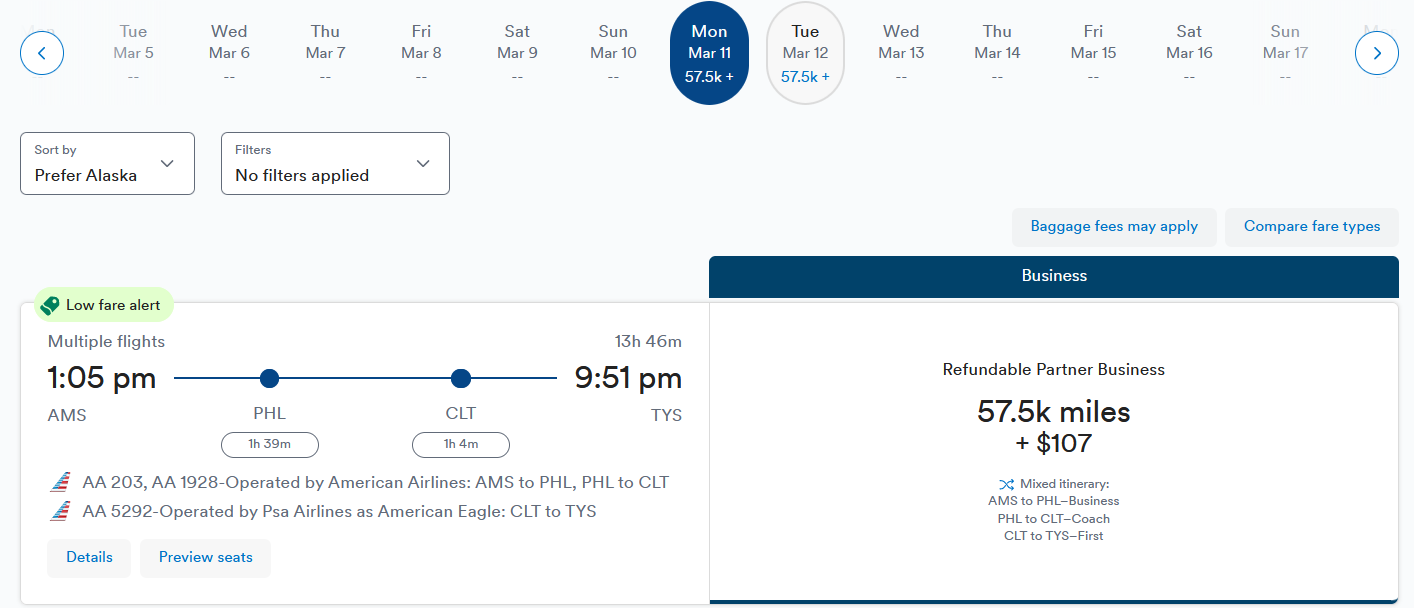The width and height of the screenshot is (1414, 608).
Task: Open the Sort by dropdown
Action: (107, 163)
